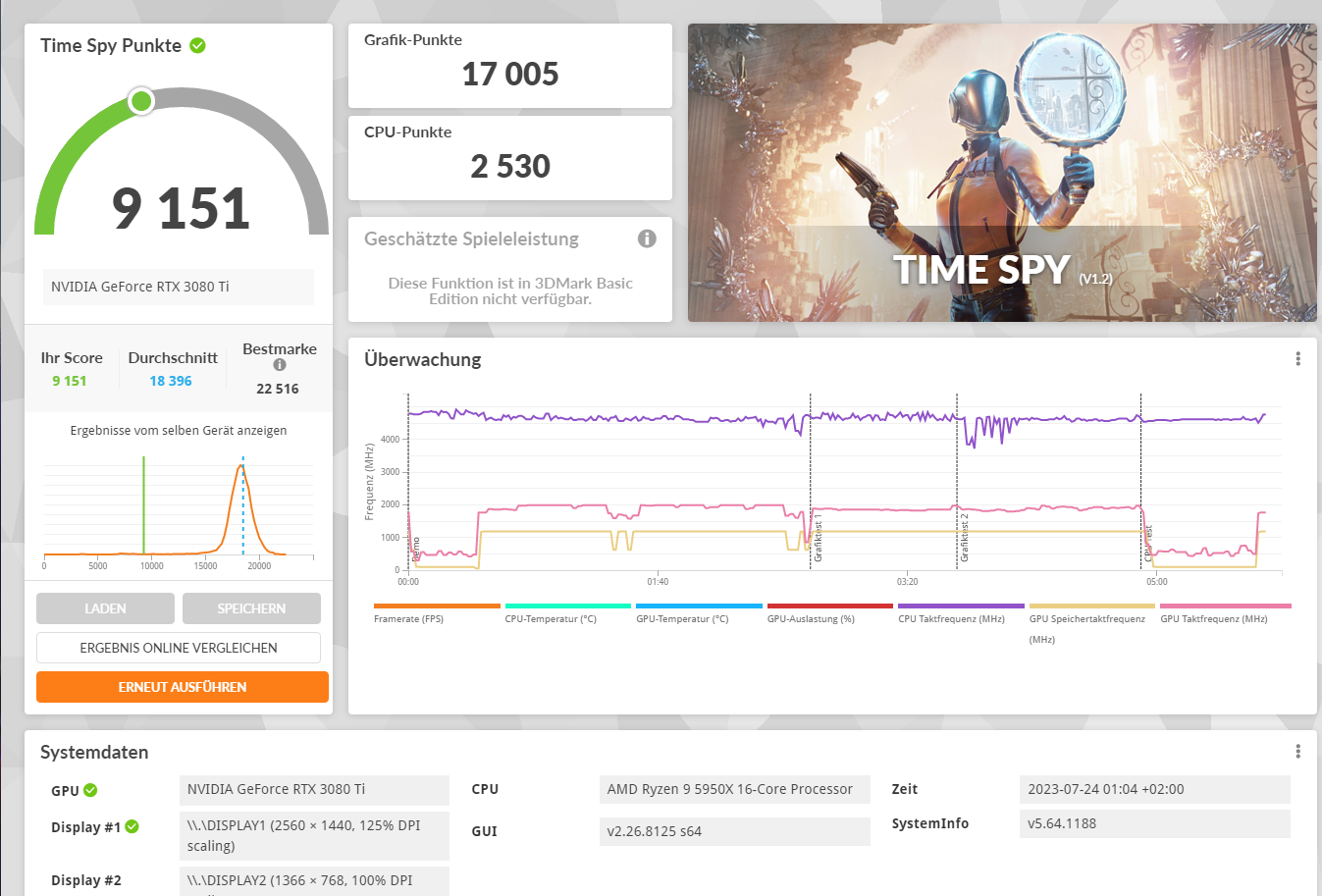Click the Grafik-Punkte value 17 005
The width and height of the screenshot is (1322, 896).
tap(510, 74)
